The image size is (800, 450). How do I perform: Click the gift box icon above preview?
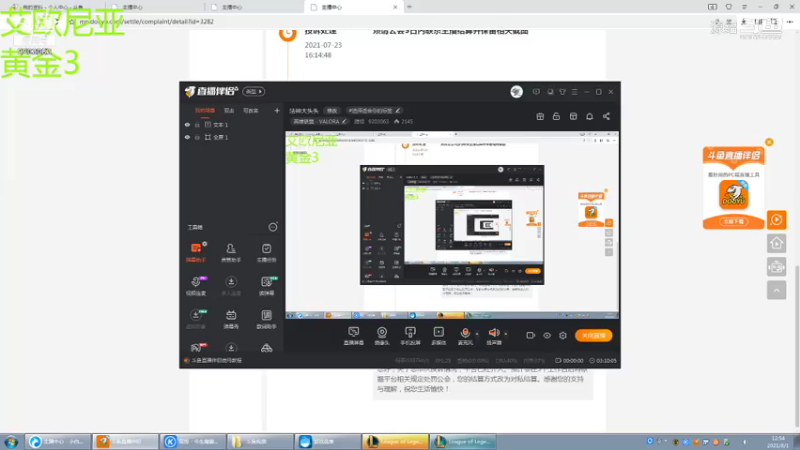(x=540, y=116)
